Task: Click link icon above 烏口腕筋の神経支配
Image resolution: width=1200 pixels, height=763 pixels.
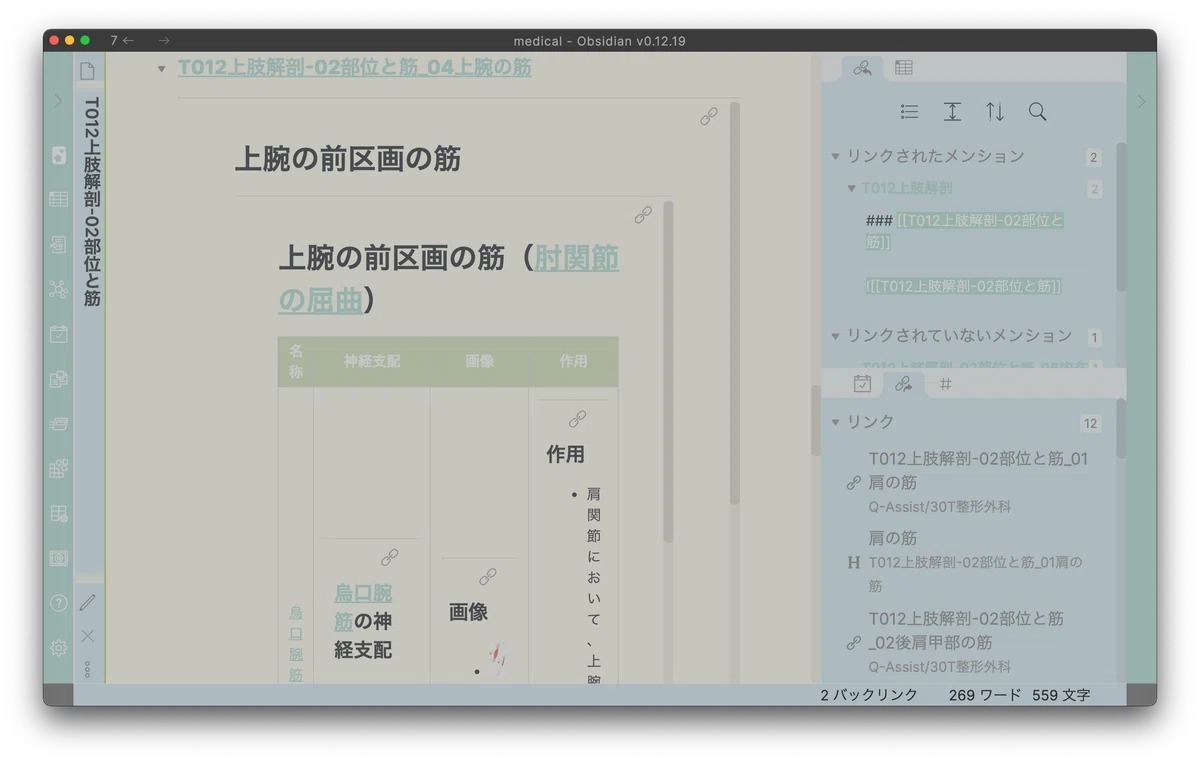Action: click(390, 557)
